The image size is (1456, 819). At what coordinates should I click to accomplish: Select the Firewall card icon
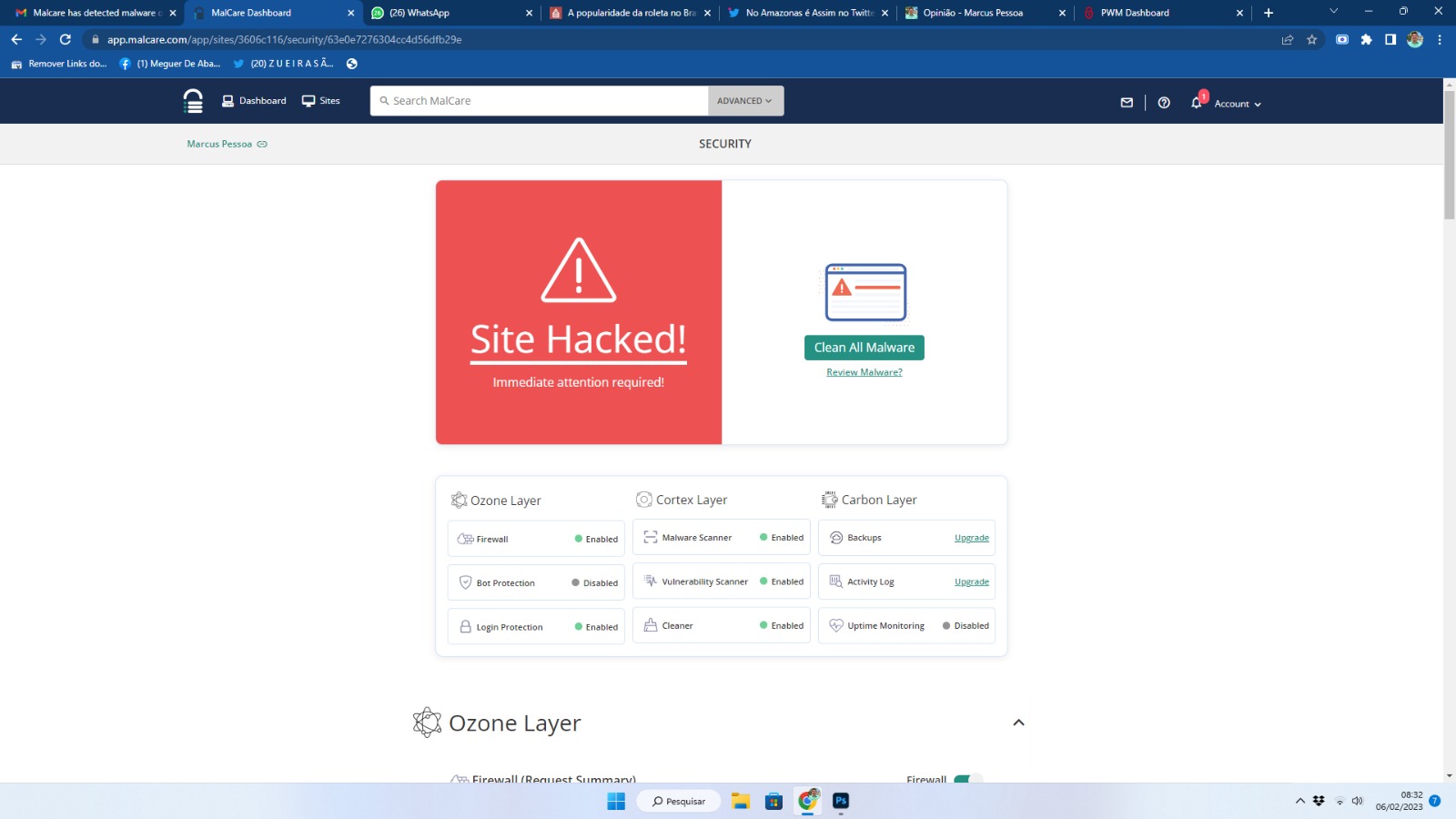click(x=465, y=539)
